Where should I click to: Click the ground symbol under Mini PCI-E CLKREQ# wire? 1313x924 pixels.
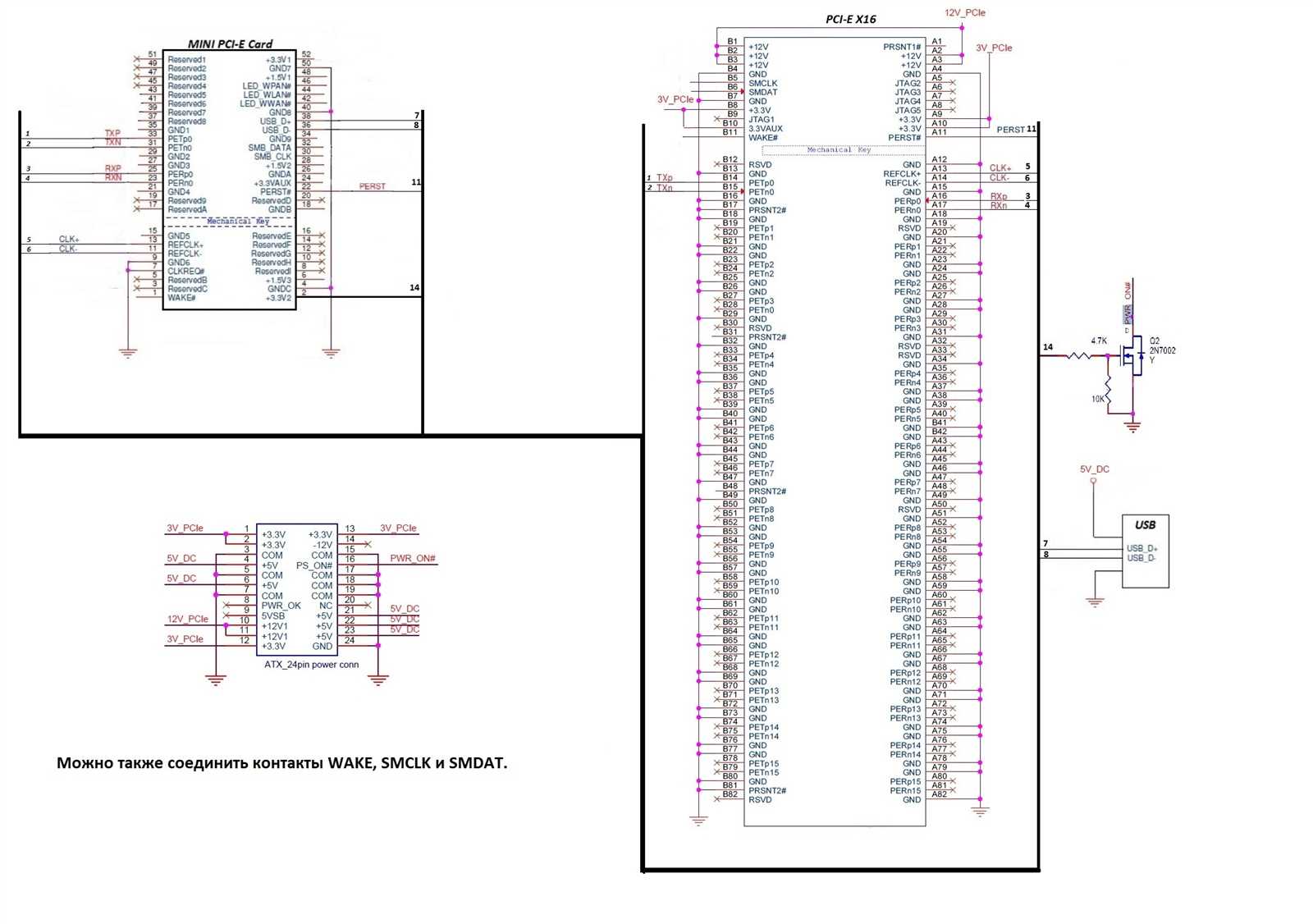127,353
